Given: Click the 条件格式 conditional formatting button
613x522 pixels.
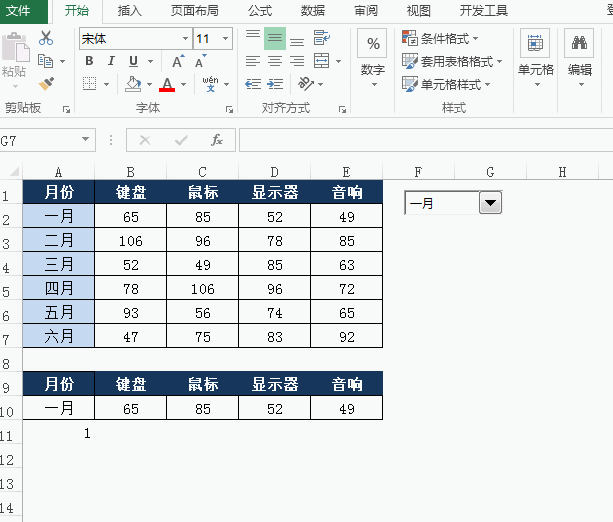Looking at the screenshot, I should coord(440,38).
